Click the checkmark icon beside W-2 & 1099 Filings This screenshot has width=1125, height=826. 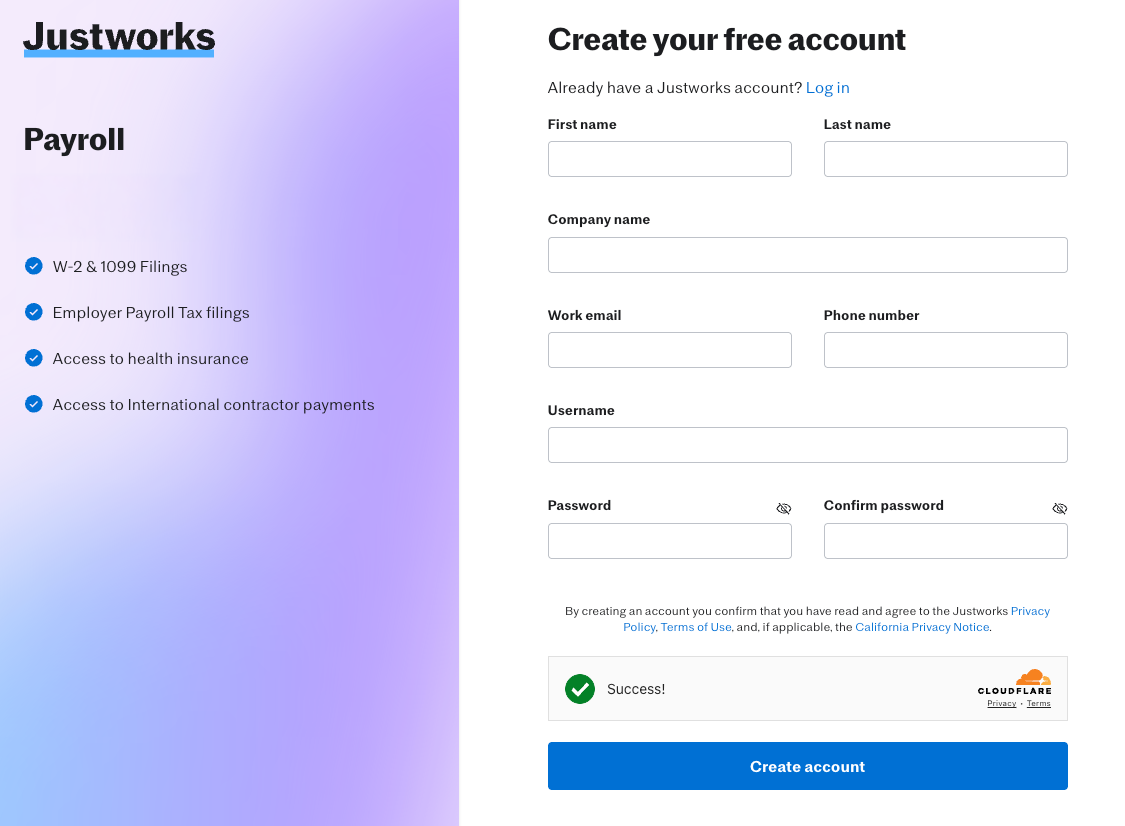point(33,265)
